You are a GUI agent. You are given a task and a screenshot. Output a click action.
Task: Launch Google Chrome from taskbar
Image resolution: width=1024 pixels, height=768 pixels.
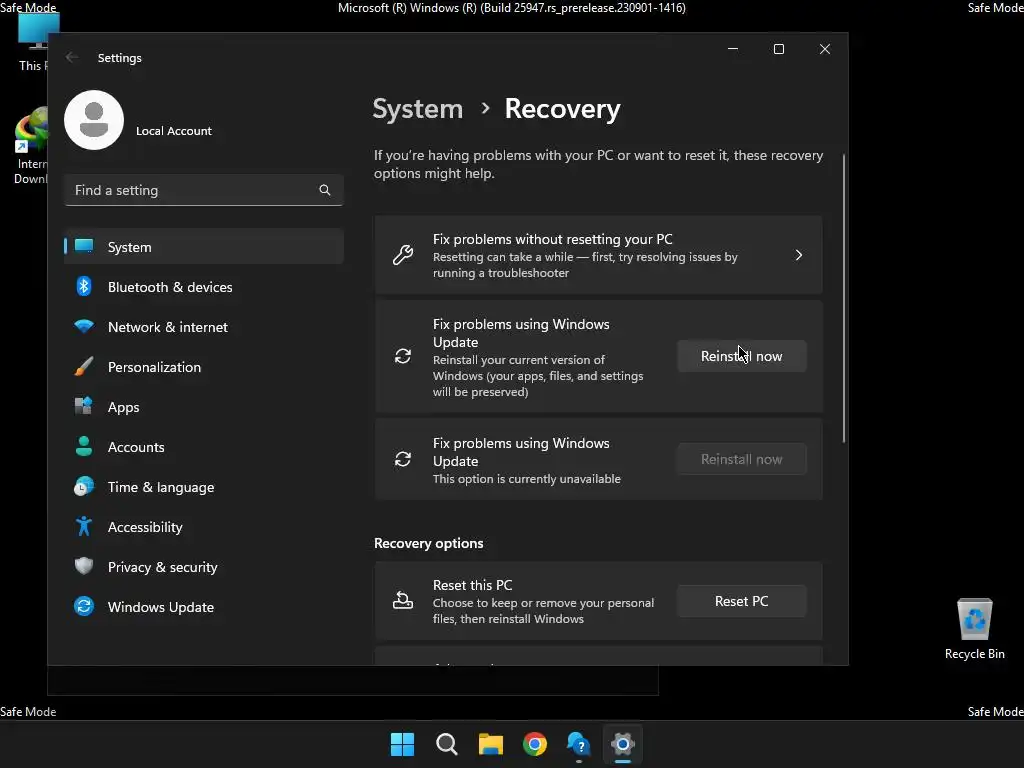coord(535,744)
